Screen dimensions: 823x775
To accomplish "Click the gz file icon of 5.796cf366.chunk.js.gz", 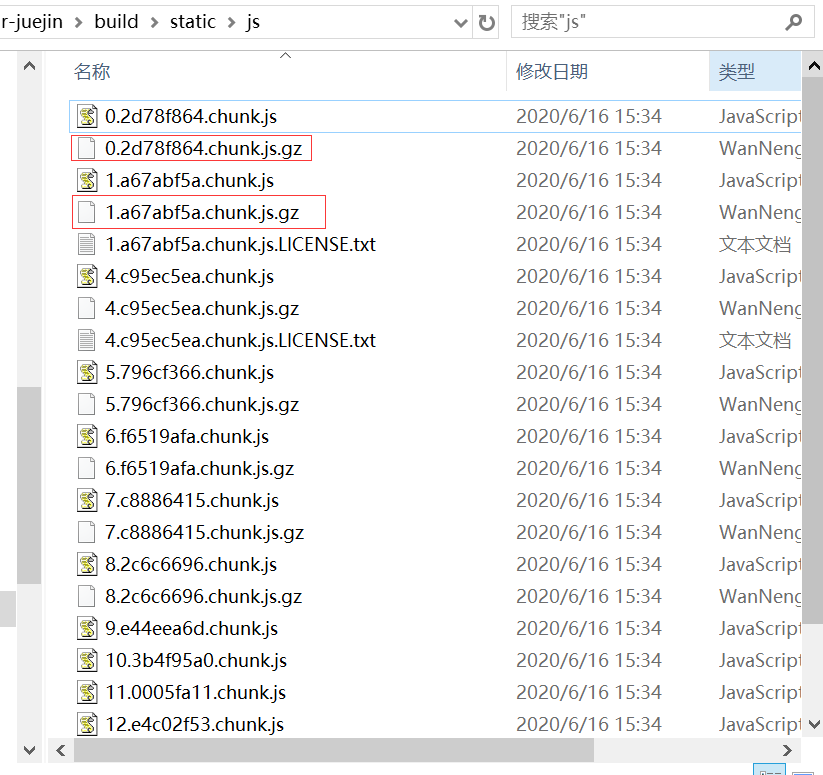I will click(87, 404).
